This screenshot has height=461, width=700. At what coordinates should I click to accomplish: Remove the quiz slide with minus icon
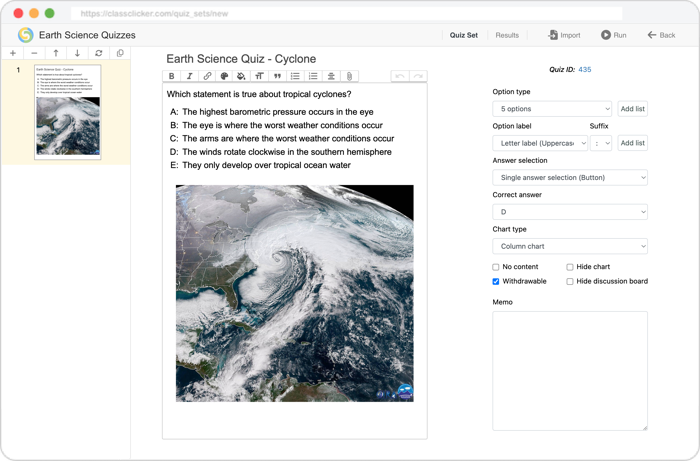(x=34, y=53)
